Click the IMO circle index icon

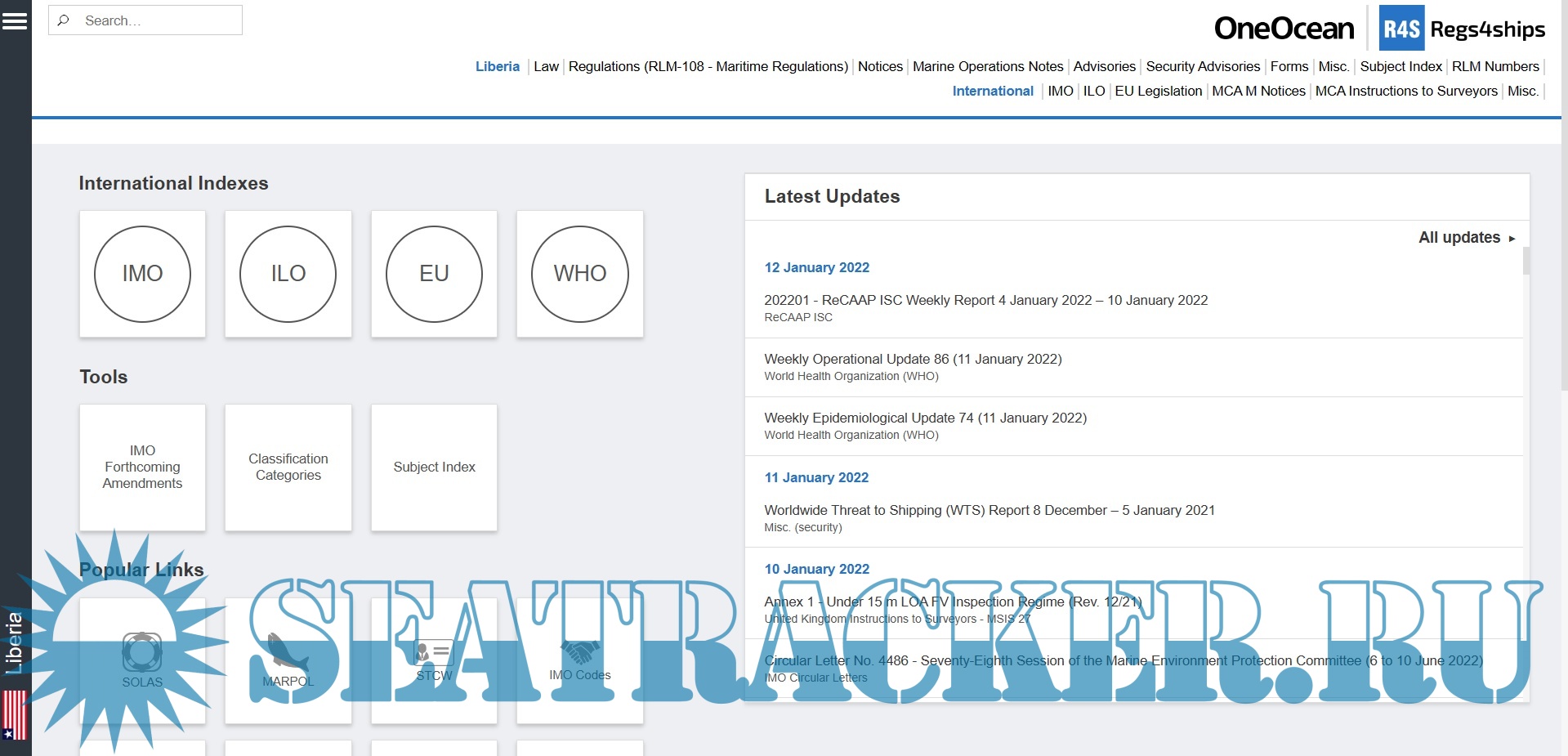(142, 274)
